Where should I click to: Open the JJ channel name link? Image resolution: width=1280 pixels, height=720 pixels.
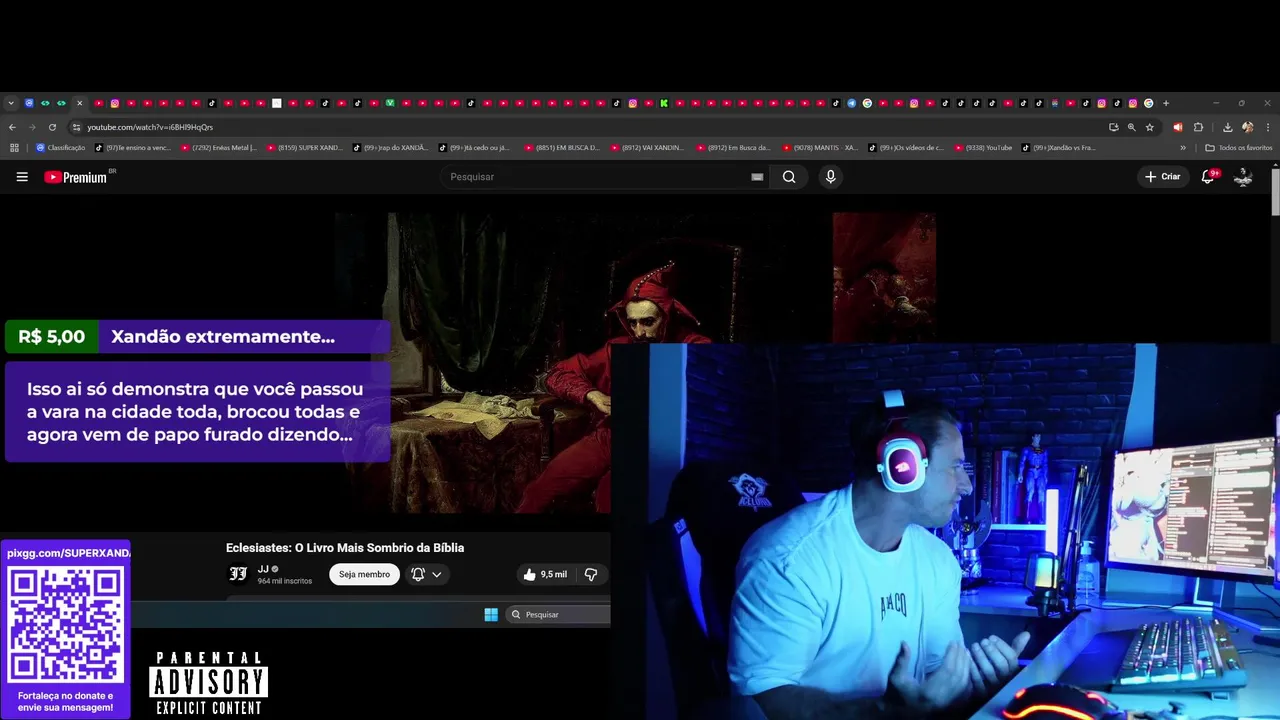263,569
